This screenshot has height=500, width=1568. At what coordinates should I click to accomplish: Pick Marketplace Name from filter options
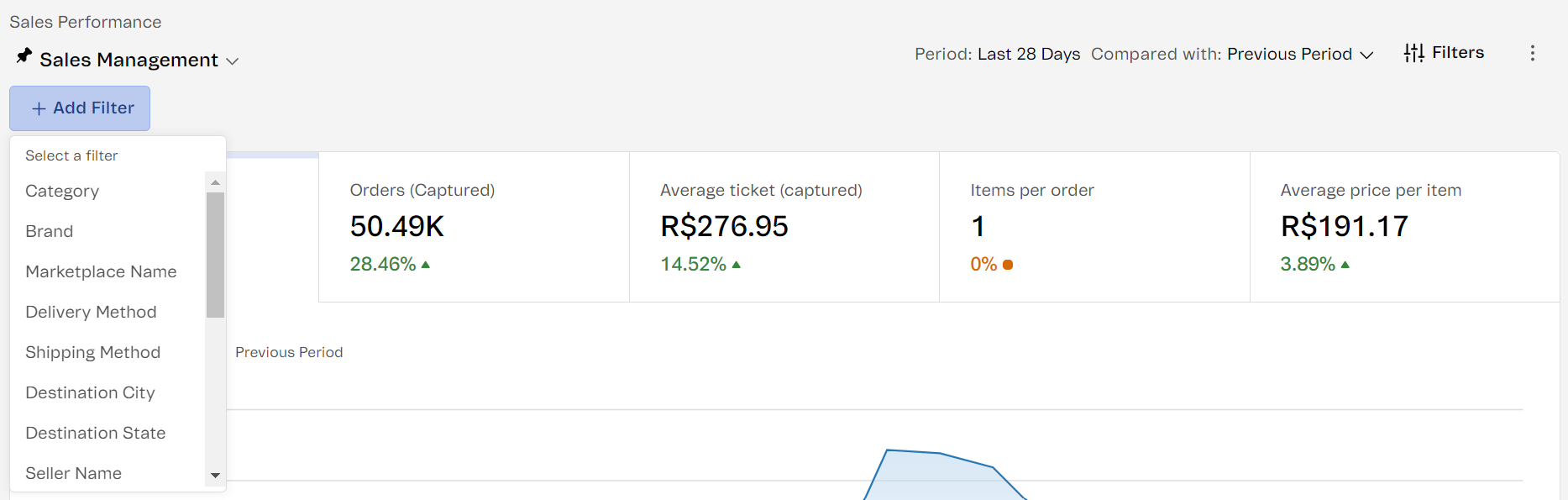pos(101,271)
